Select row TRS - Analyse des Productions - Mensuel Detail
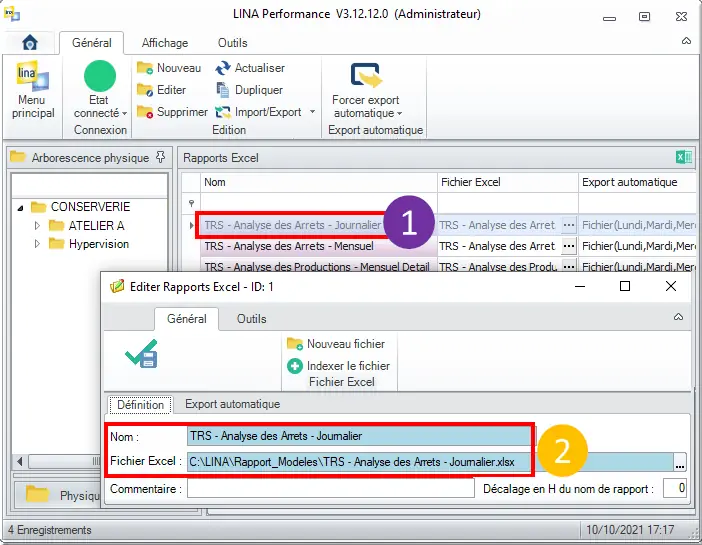This screenshot has height=545, width=702. coord(317,266)
